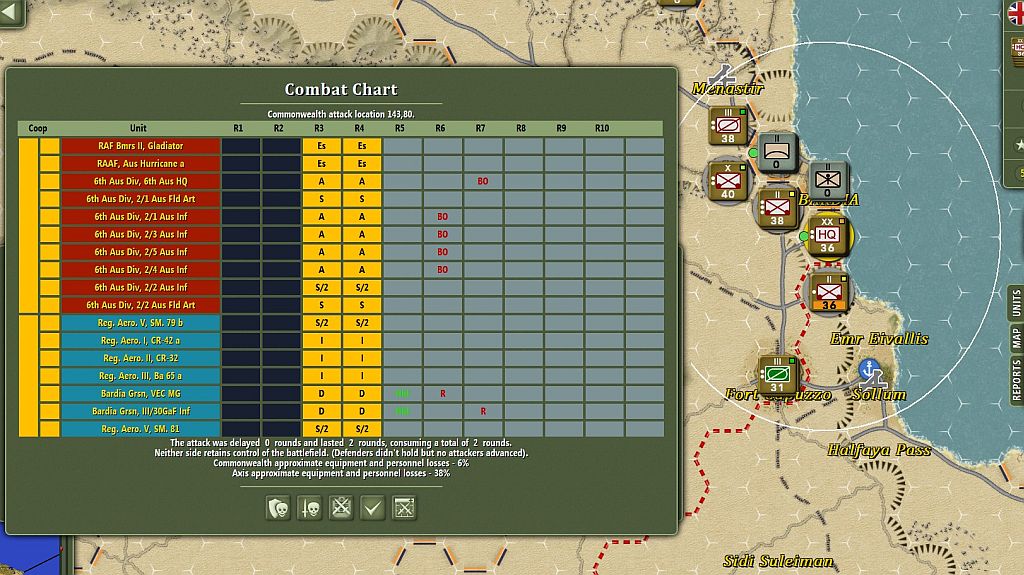Screen dimensions: 1024x575
Task: Open attacker losses with sword-and-skull icon
Action: coord(310,508)
